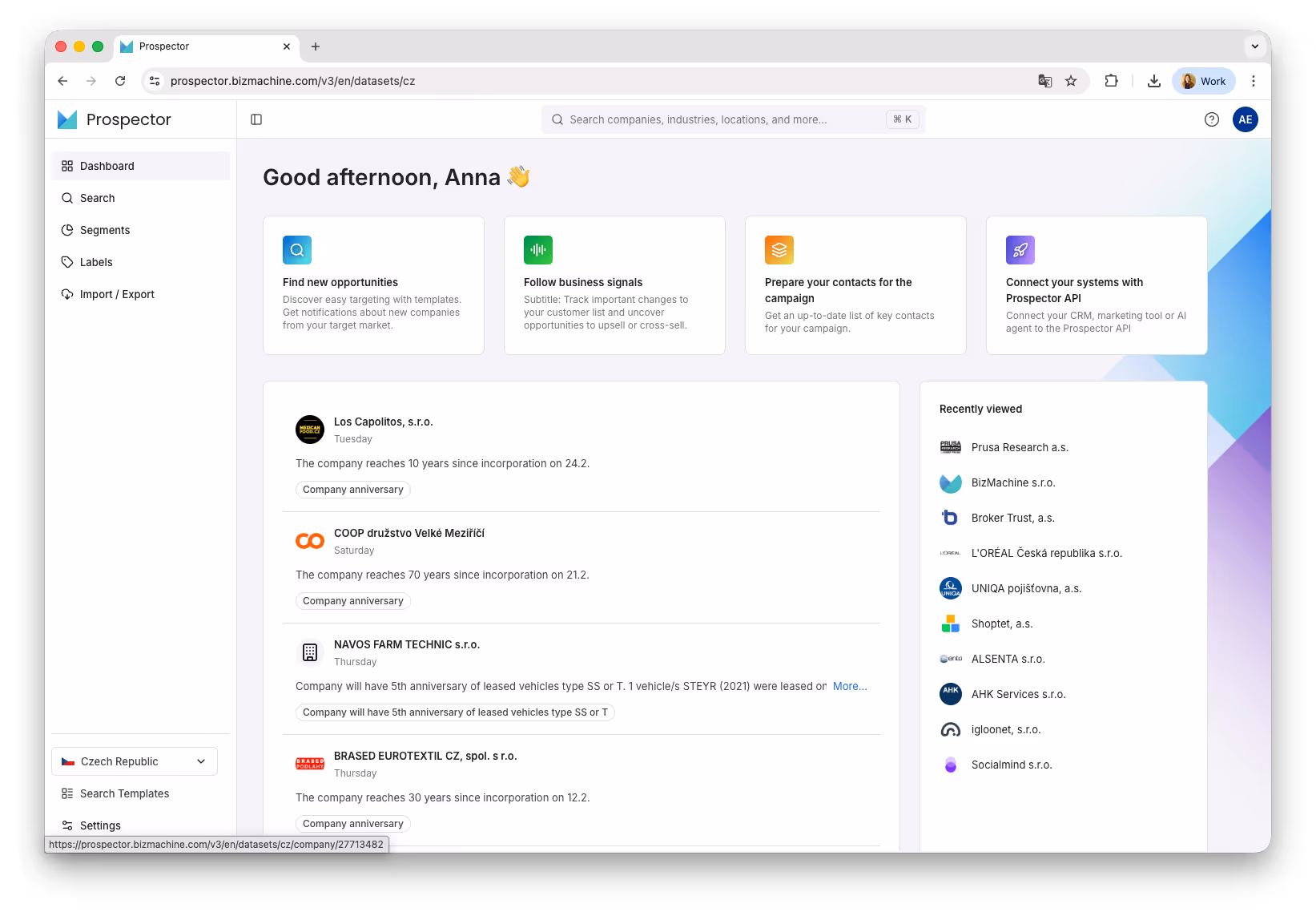Click Company anniversary tag under Los Capolitos
Image resolution: width=1316 pixels, height=912 pixels.
[x=353, y=490]
